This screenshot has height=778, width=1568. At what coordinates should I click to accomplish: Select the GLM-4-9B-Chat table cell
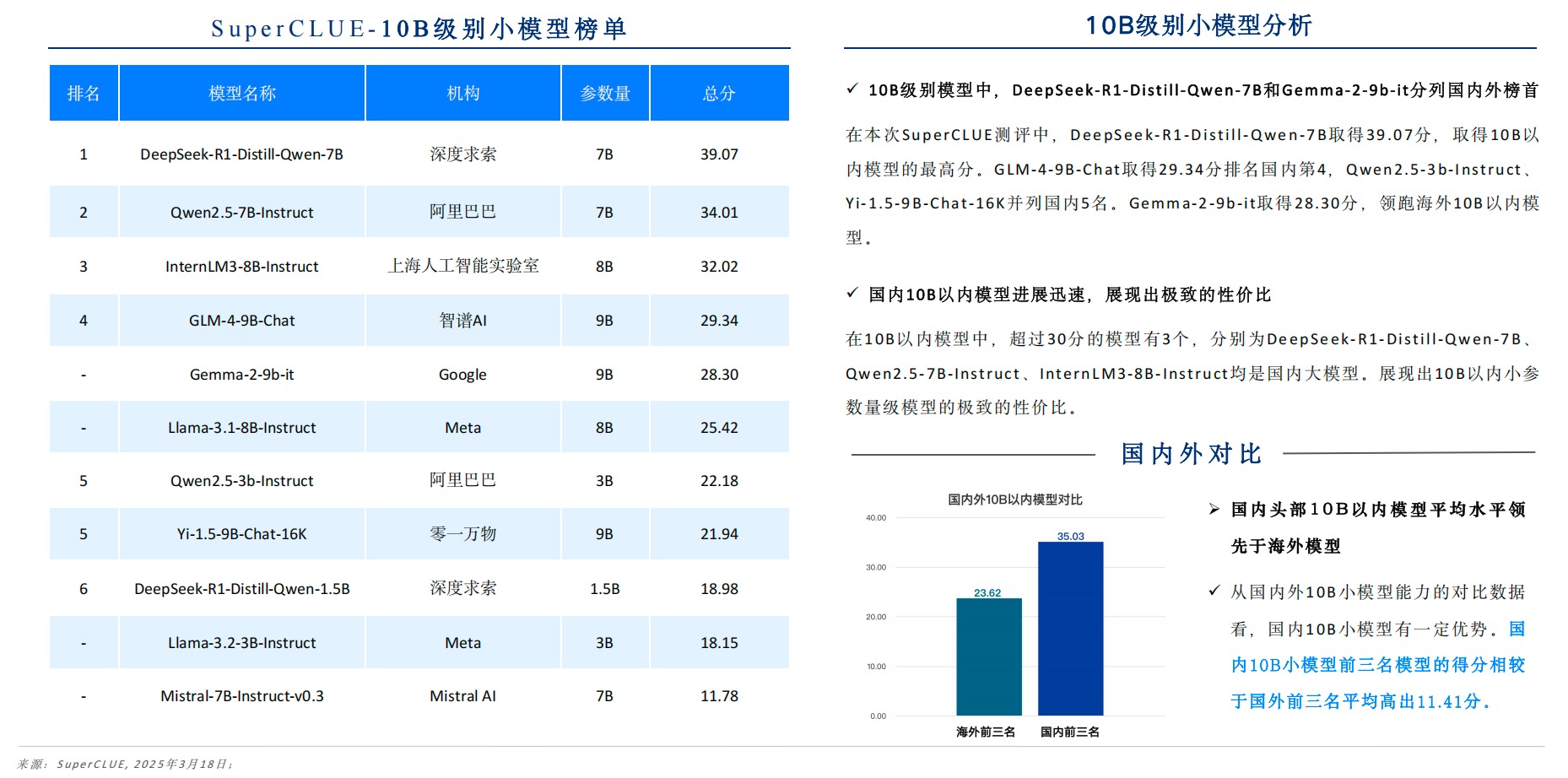[242, 321]
